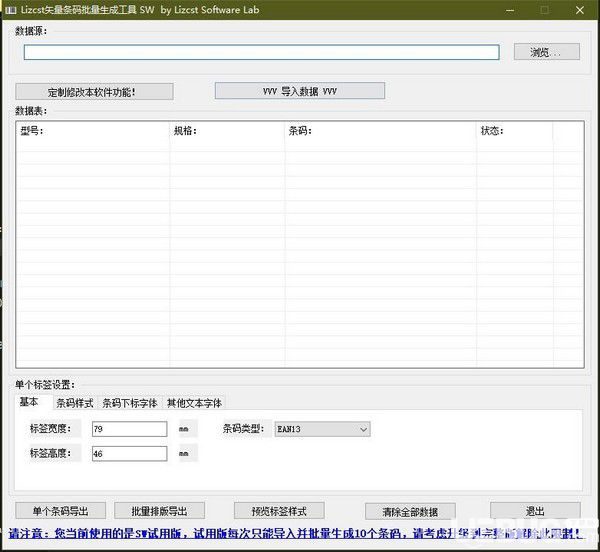Image resolution: width=600 pixels, height=552 pixels.
Task: Open the 条码样式 tab
Action: [75, 403]
